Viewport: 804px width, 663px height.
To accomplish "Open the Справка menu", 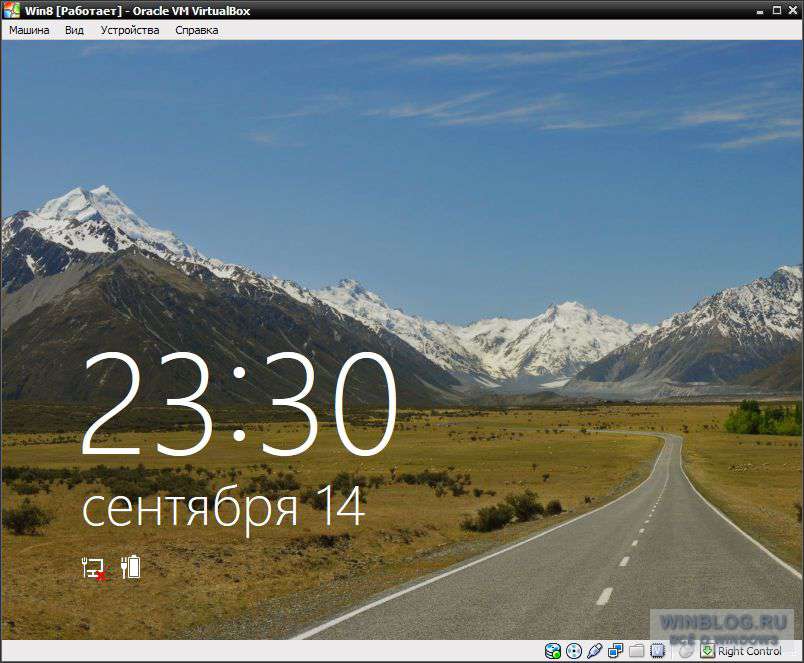I will click(x=197, y=30).
